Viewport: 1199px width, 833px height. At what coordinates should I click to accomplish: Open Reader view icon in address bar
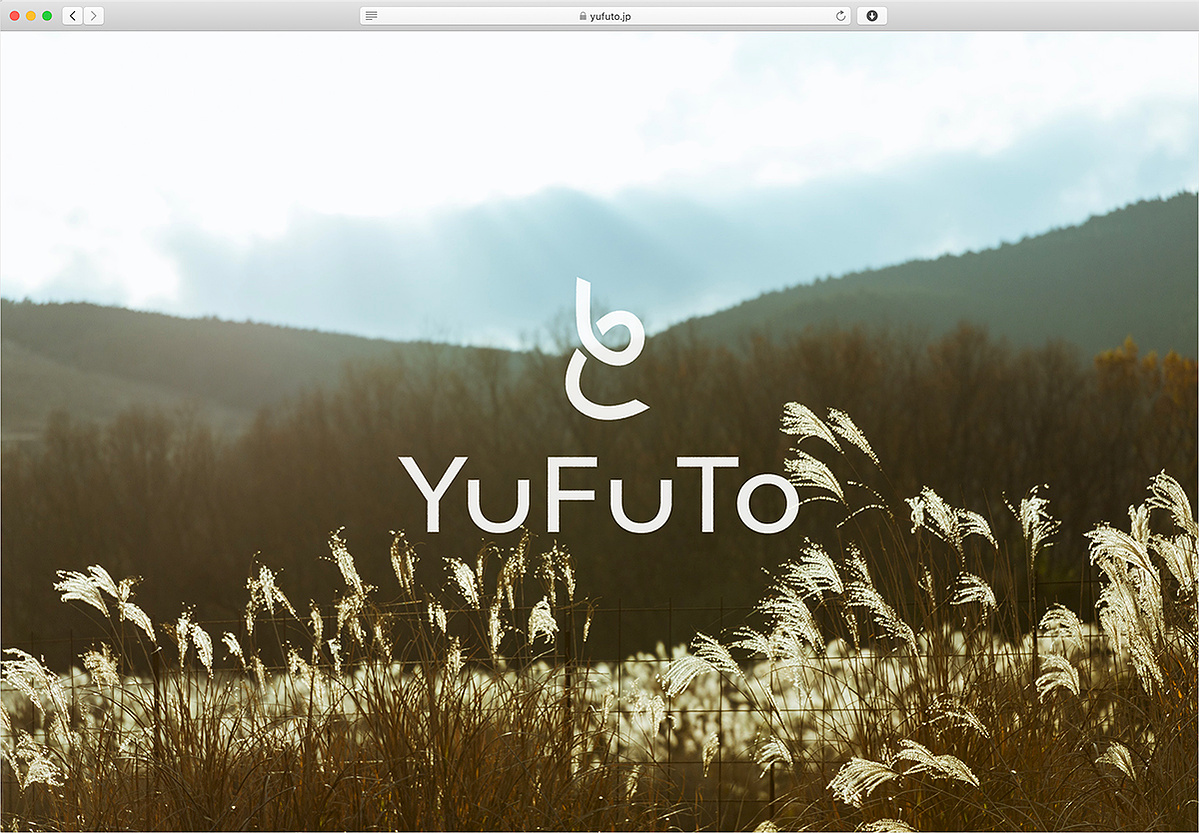pos(372,15)
